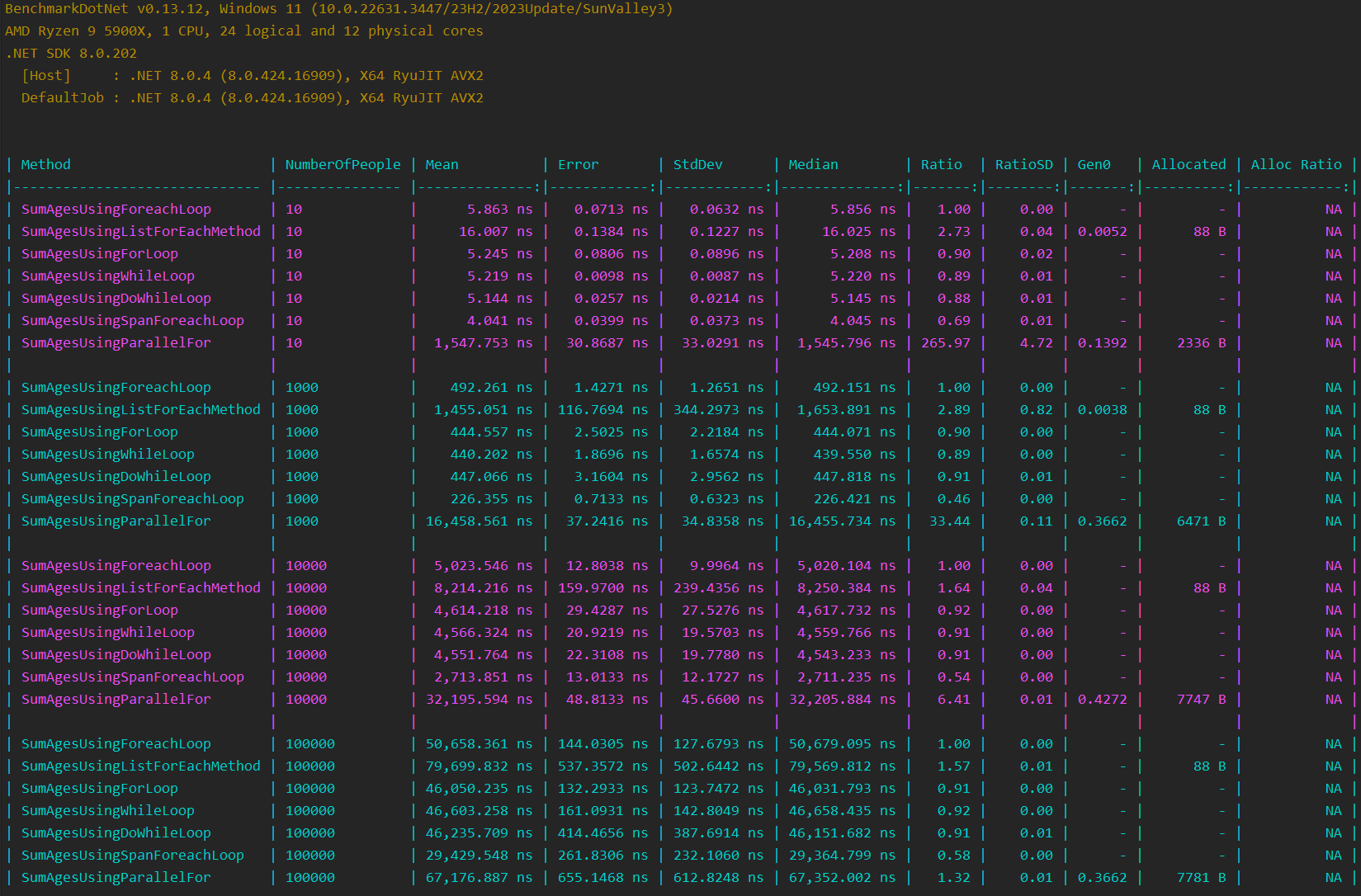The image size is (1361, 896).
Task: Click the Alloc Ratio column header
Action: pyautogui.click(x=1296, y=165)
